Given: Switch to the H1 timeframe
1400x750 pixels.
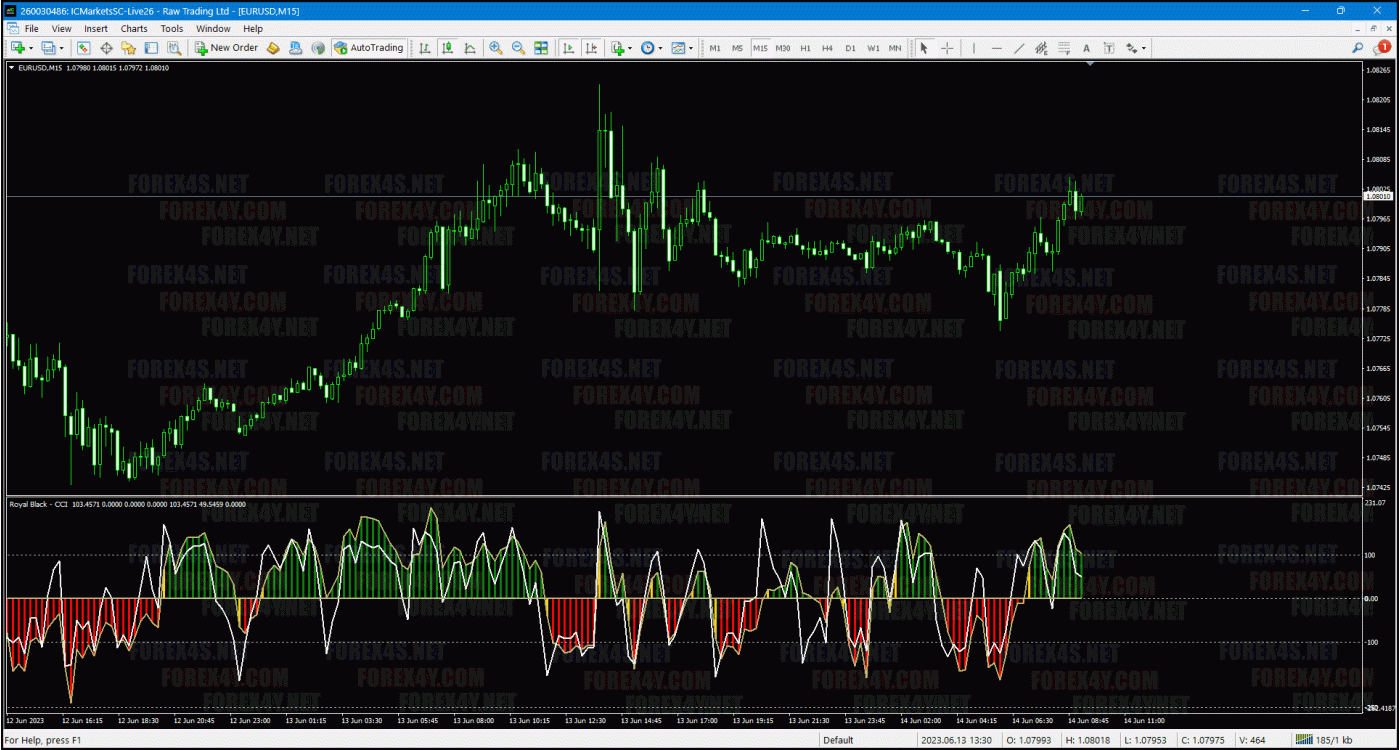Looking at the screenshot, I should [805, 48].
